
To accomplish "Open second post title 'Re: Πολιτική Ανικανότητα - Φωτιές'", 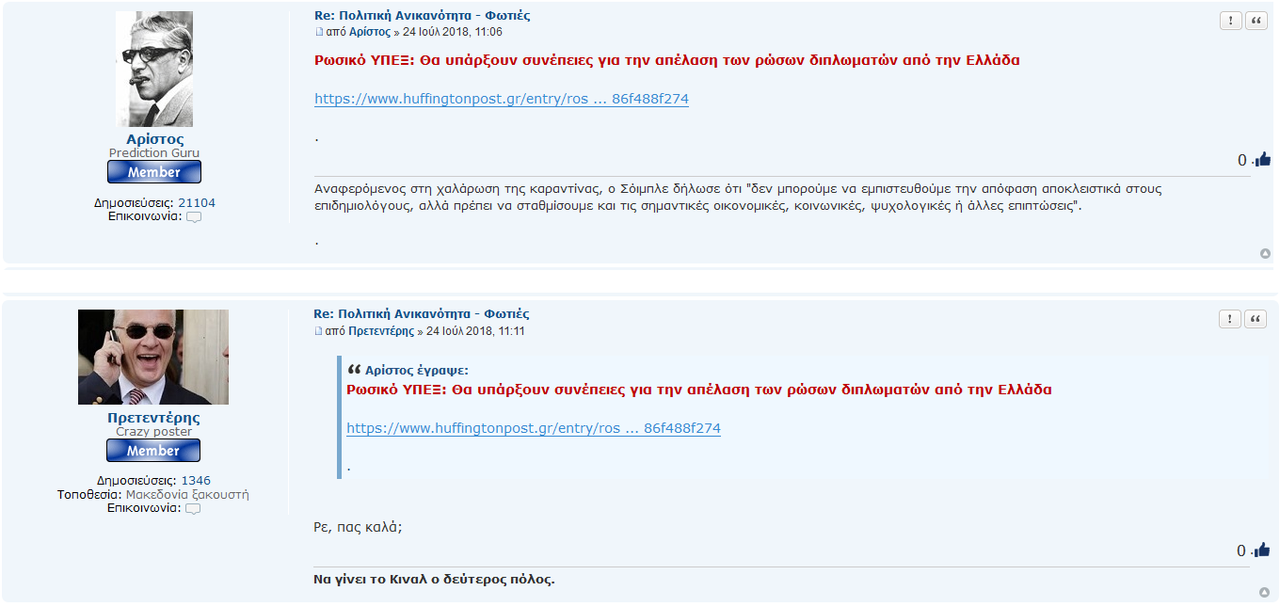I will (422, 314).
